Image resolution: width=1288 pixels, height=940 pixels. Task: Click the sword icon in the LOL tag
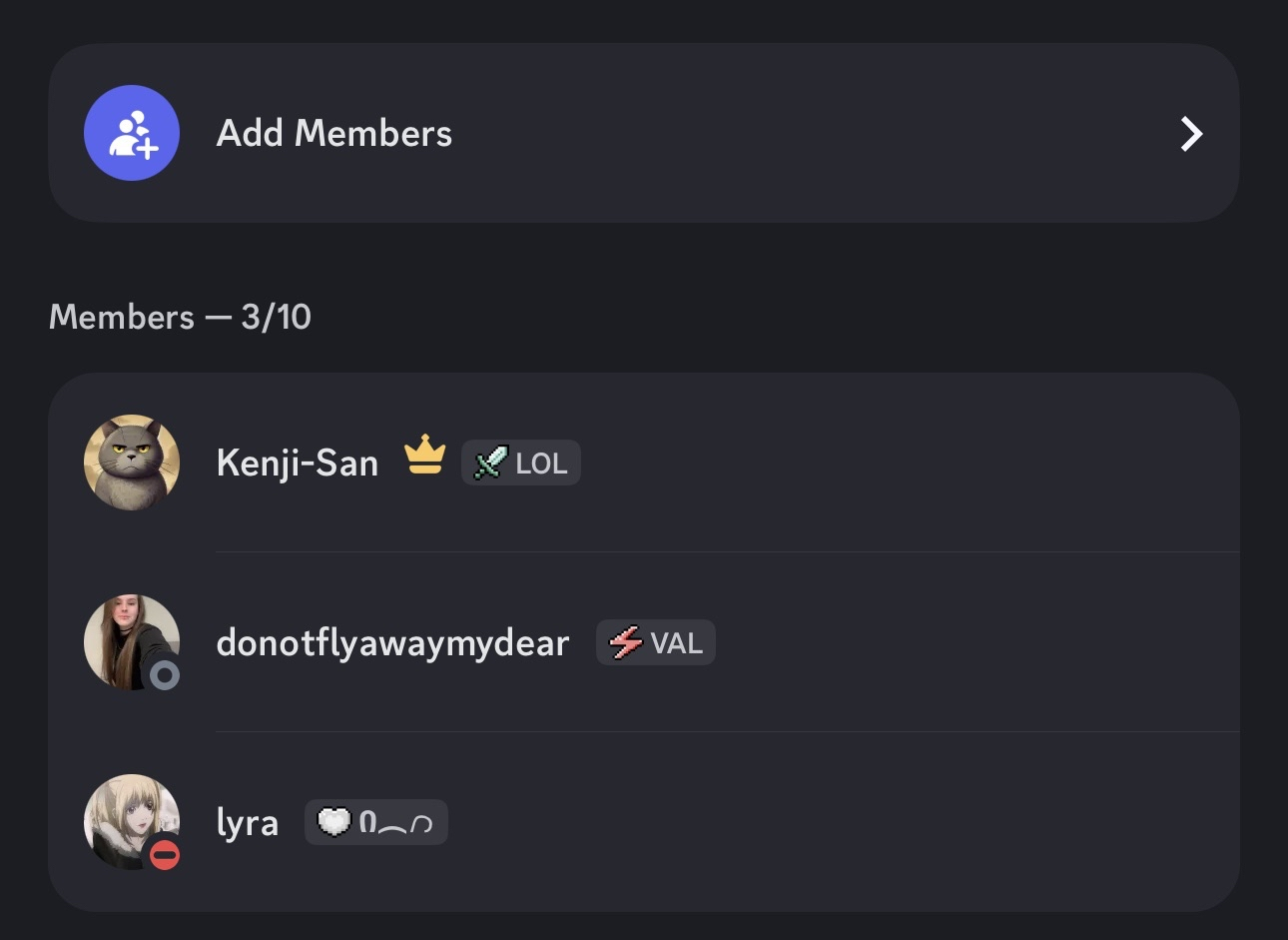[x=489, y=463]
